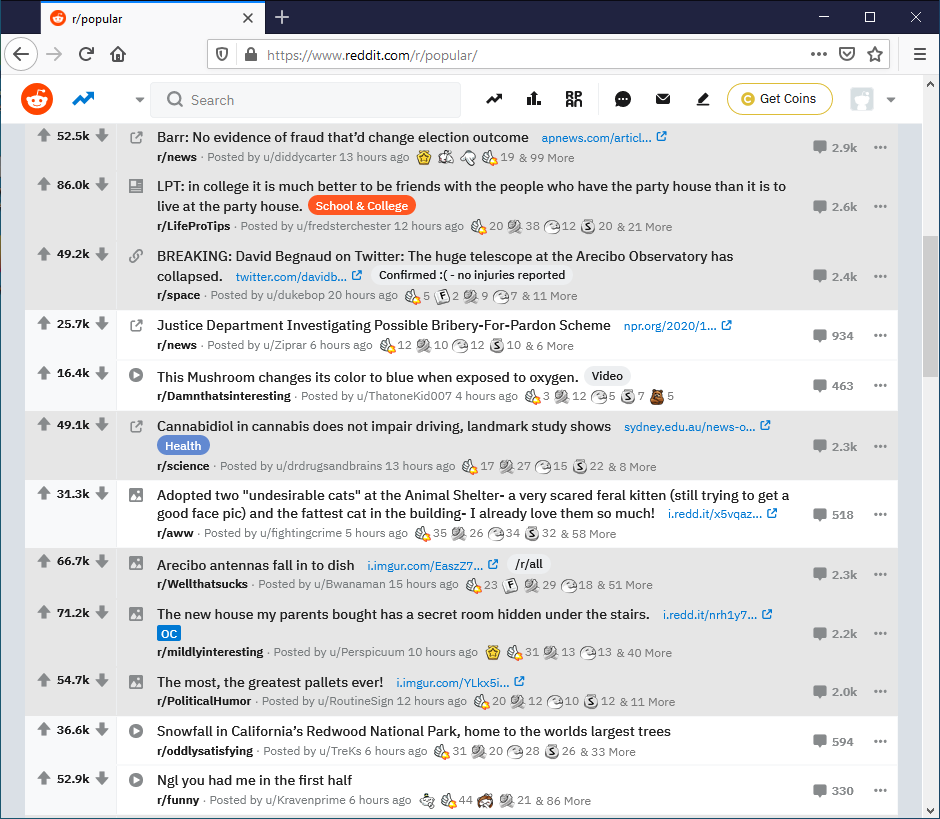
Task: Open more options for secret room post
Action: point(880,634)
